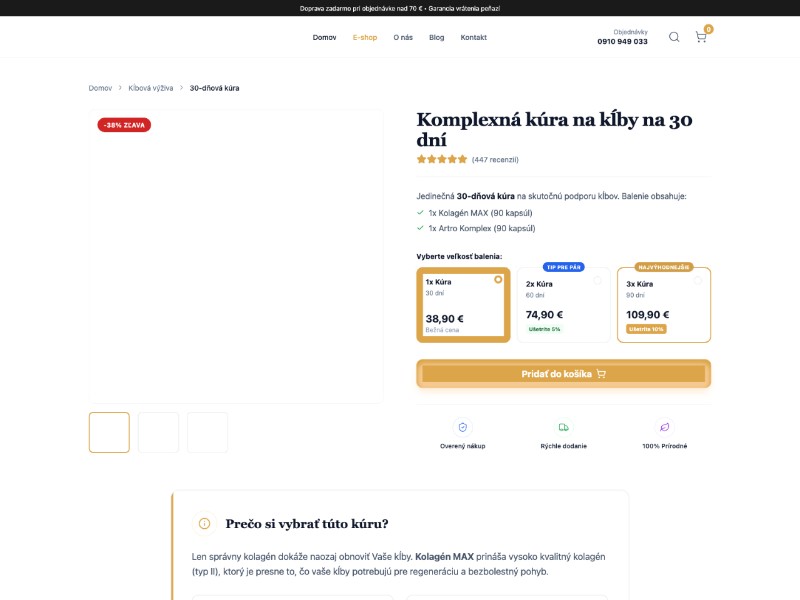Click the five-star rating icons
The width and height of the screenshot is (800, 600).
442,159
